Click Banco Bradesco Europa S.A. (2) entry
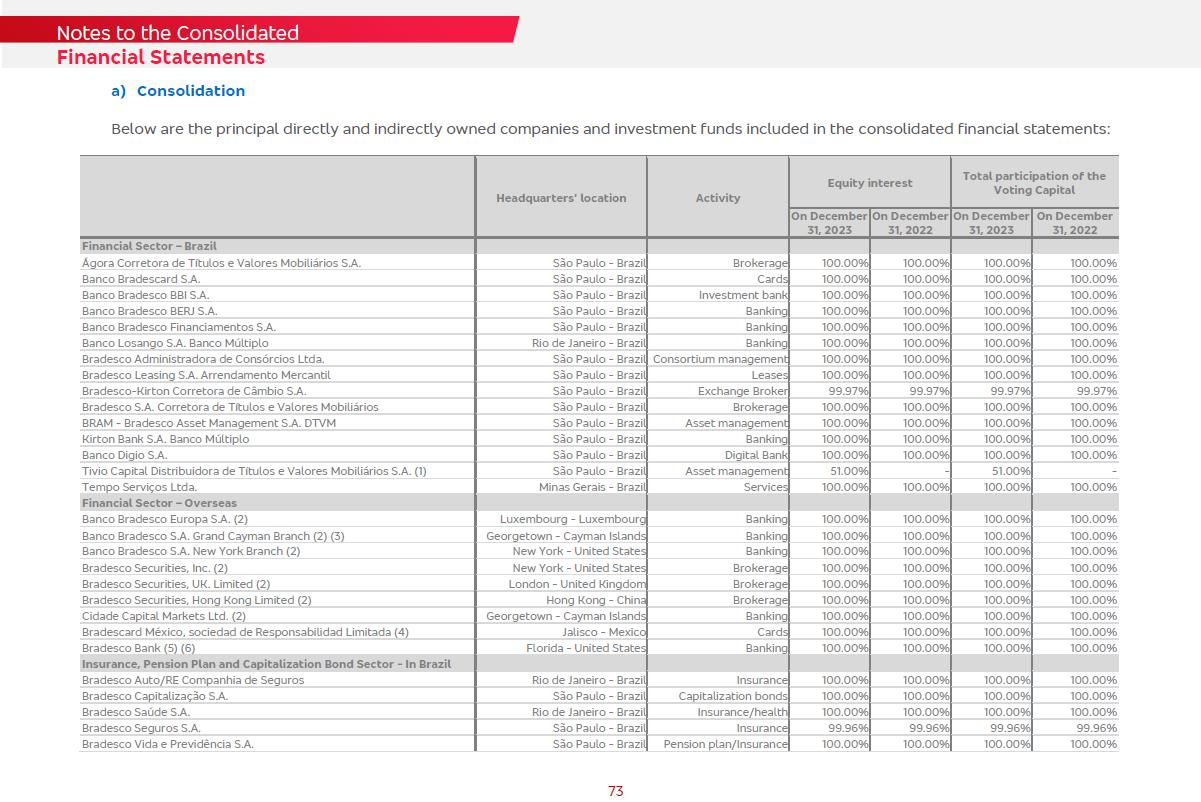Screen dimensions: 1201x802 point(164,519)
